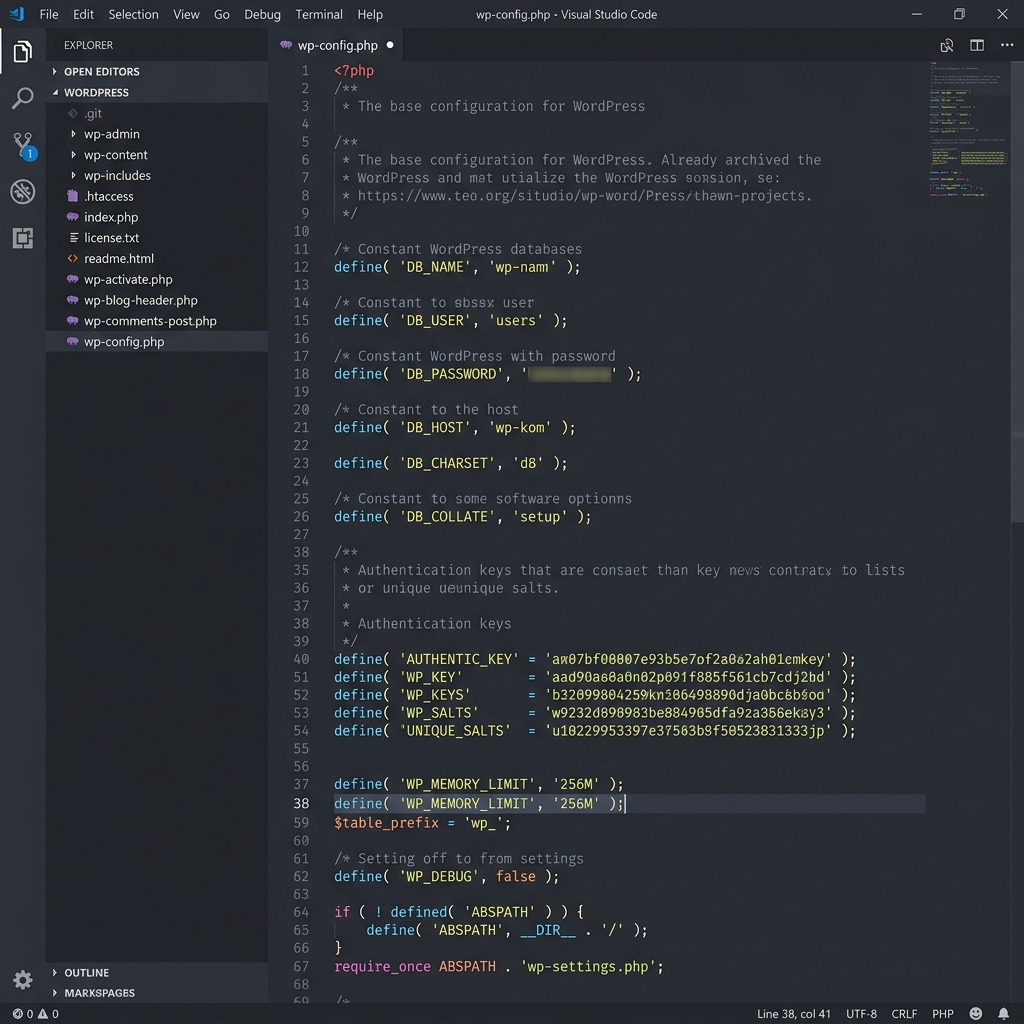Click the 'DB_HOST' string on line 21

click(x=434, y=427)
